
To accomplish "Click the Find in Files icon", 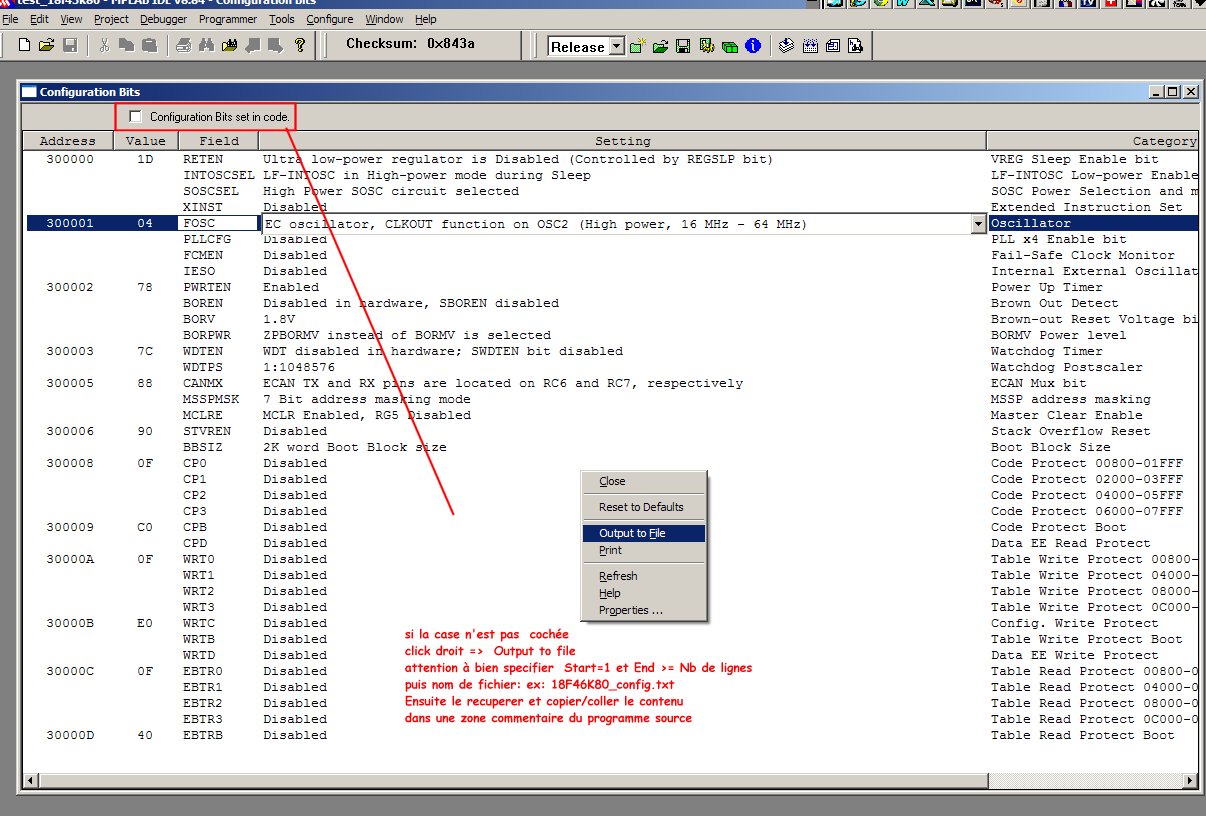I will 229,45.
